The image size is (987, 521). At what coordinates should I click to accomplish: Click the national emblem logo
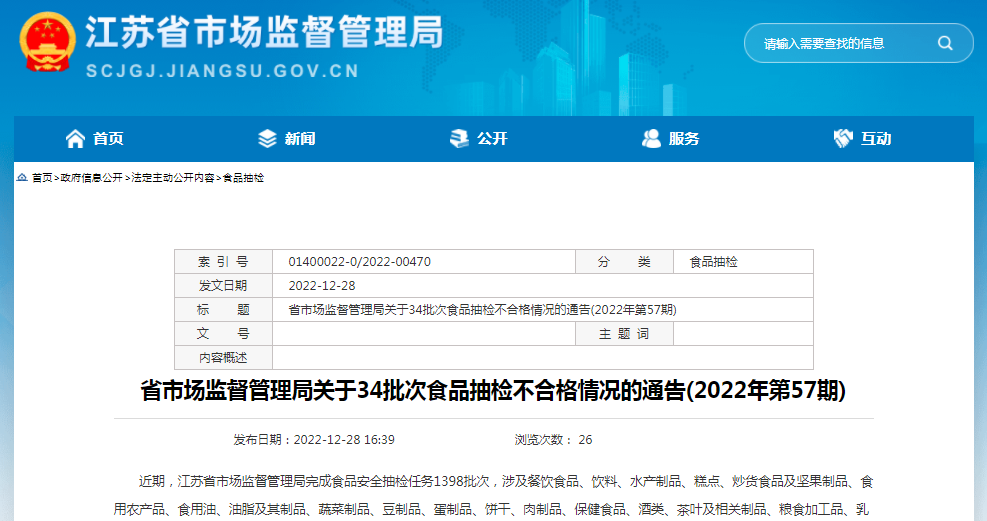pos(47,44)
